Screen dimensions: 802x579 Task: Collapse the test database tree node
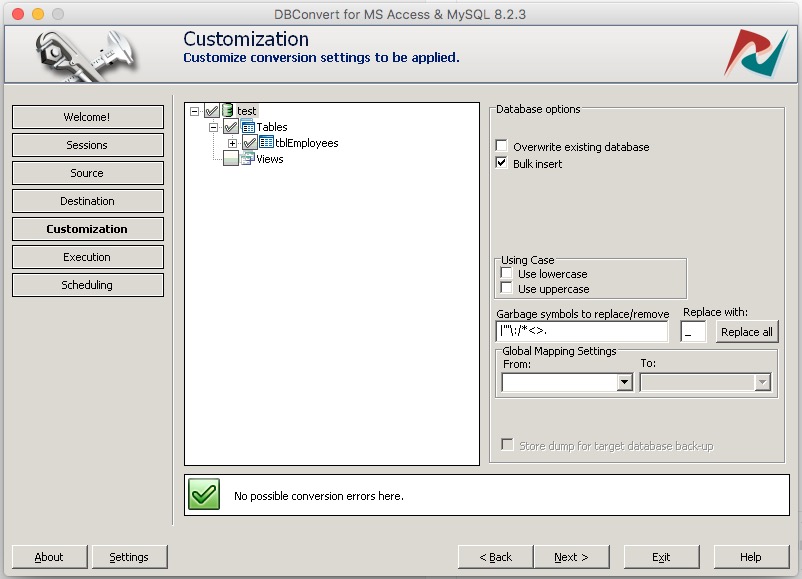coord(194,111)
